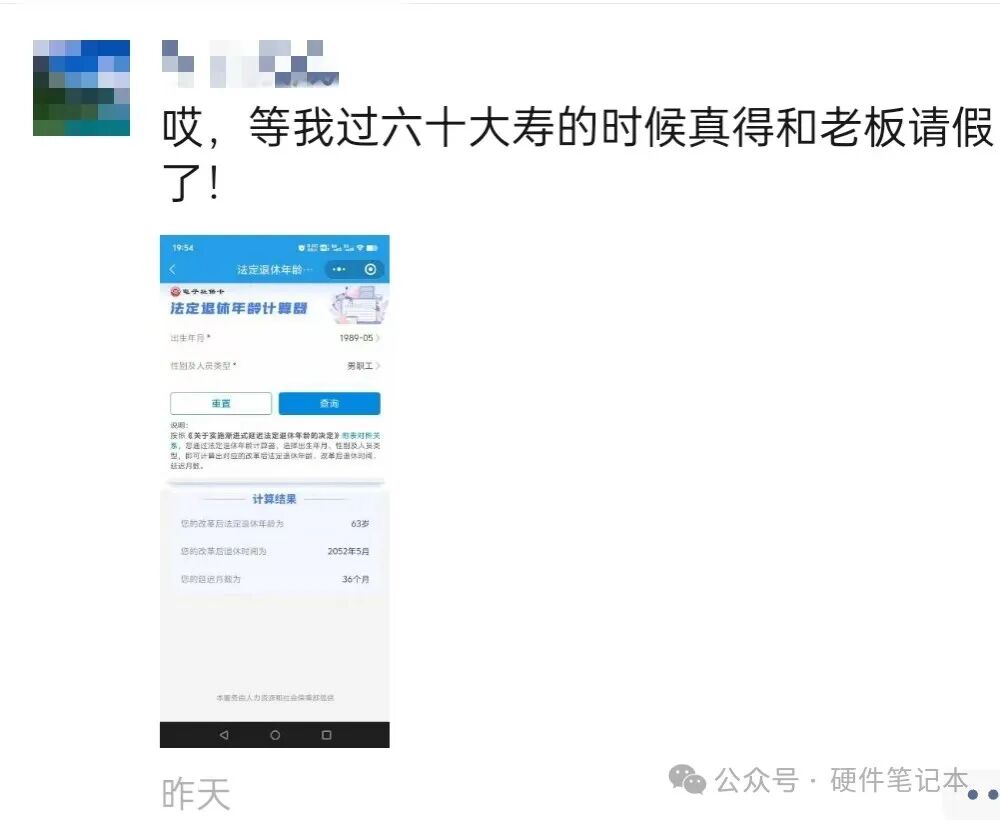Close mini program via circle target icon
The width and height of the screenshot is (1000, 820).
coord(370,270)
